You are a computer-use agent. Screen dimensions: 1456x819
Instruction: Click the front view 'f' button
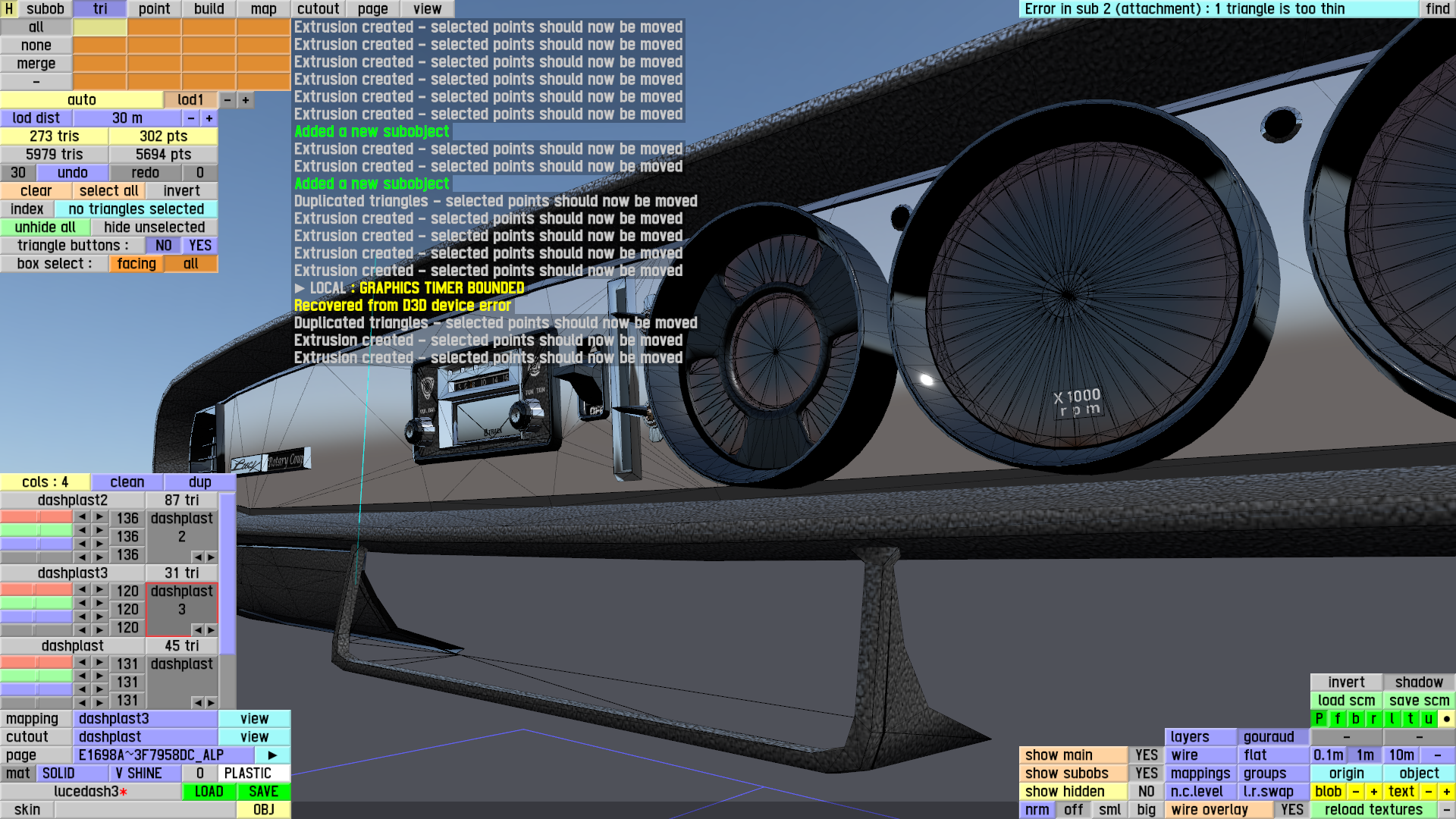1338,718
